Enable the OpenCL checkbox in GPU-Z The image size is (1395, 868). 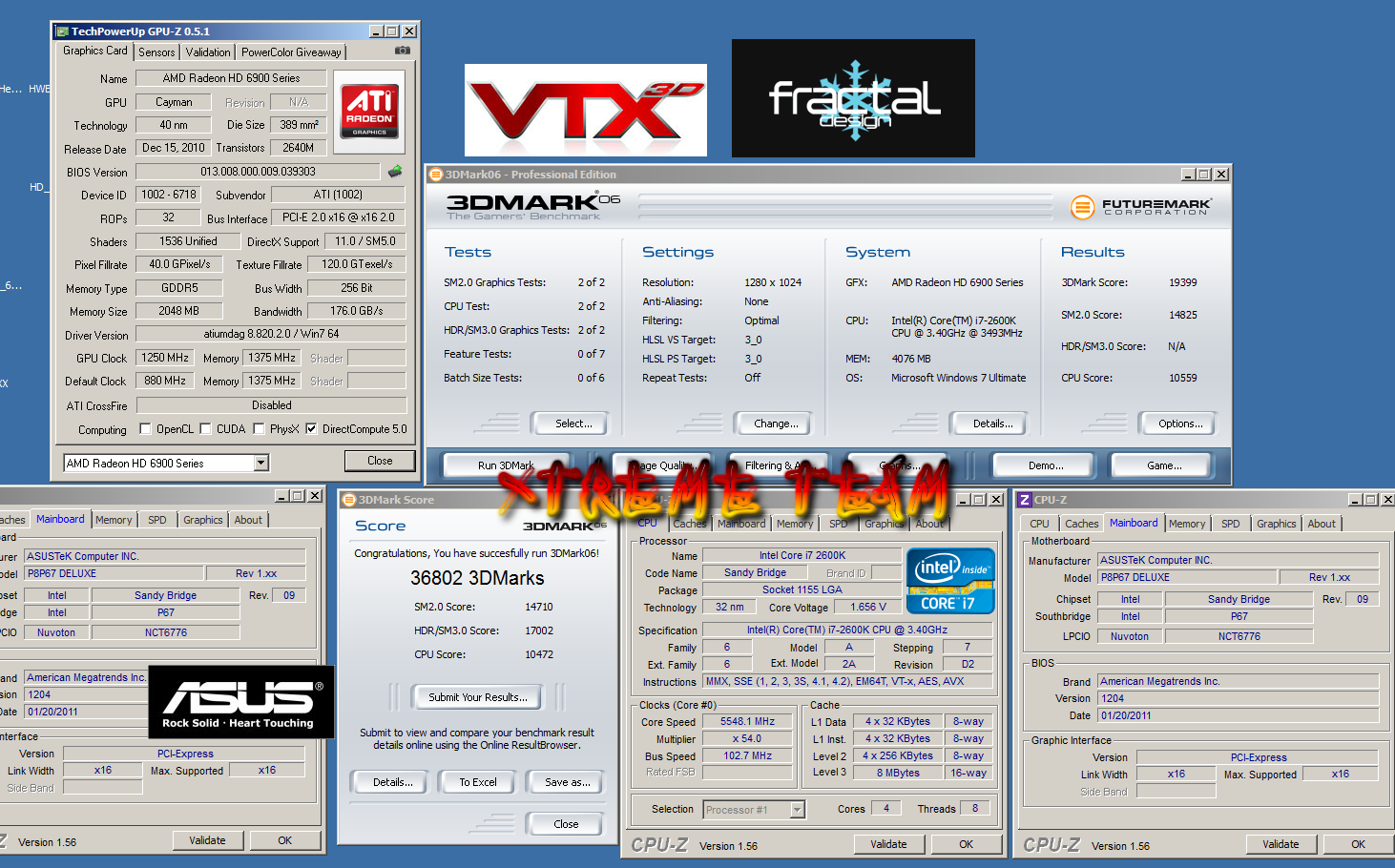(145, 429)
